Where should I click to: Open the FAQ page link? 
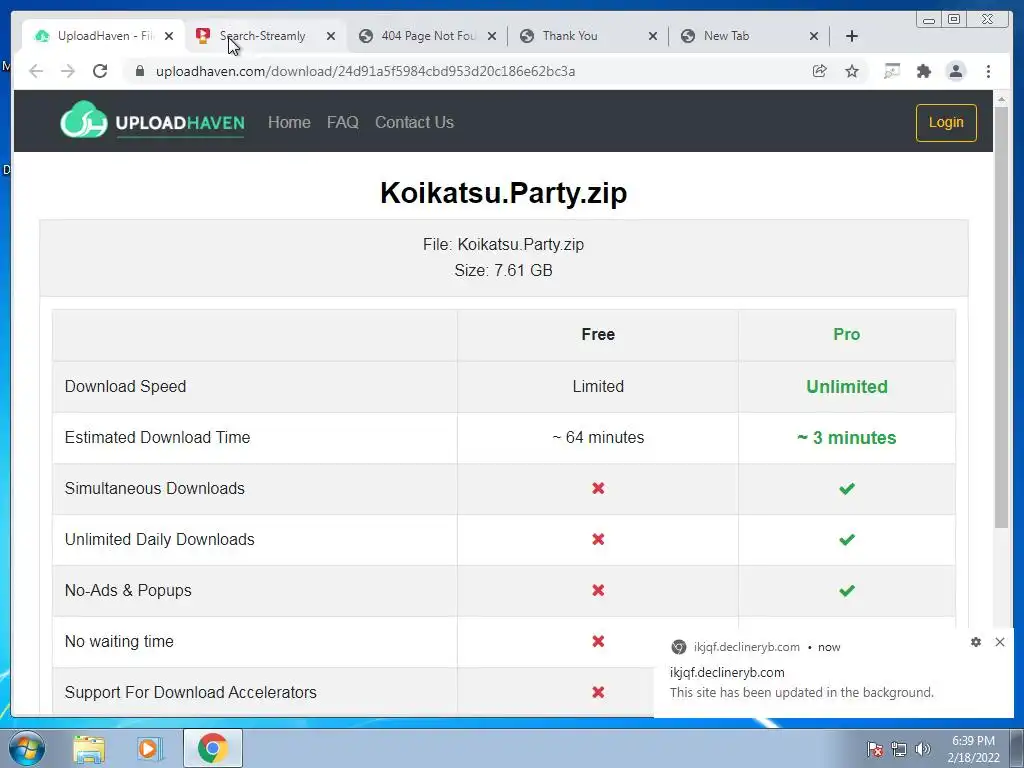click(343, 122)
